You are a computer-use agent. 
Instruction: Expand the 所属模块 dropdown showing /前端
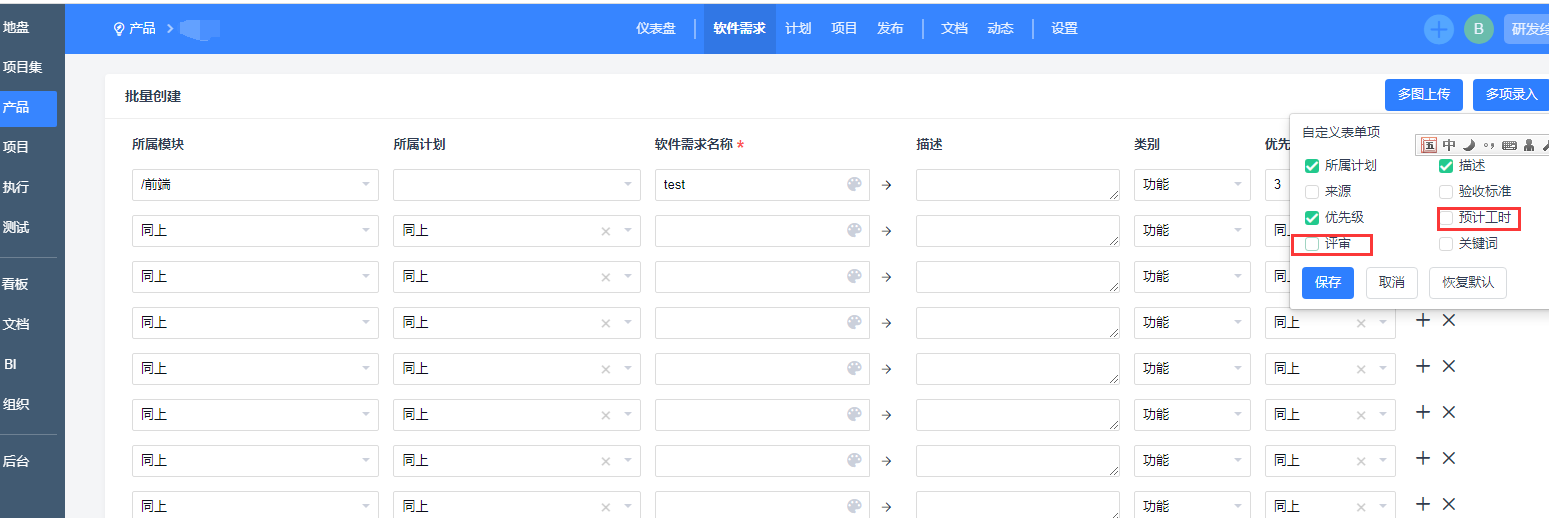255,185
